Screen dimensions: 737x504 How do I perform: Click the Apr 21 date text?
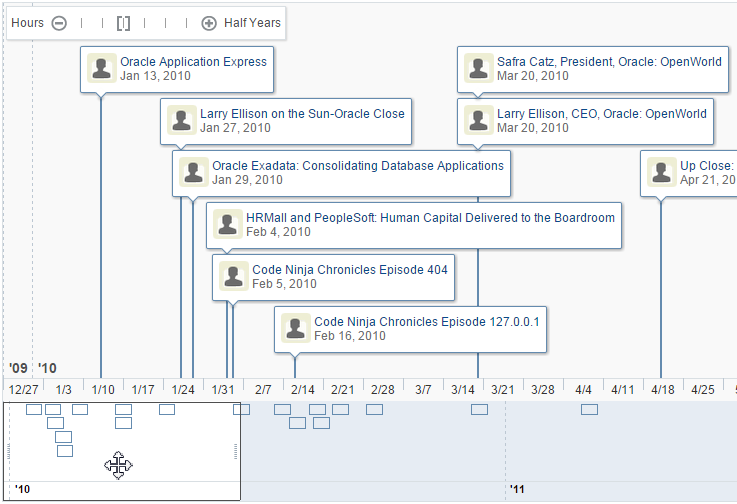point(707,180)
